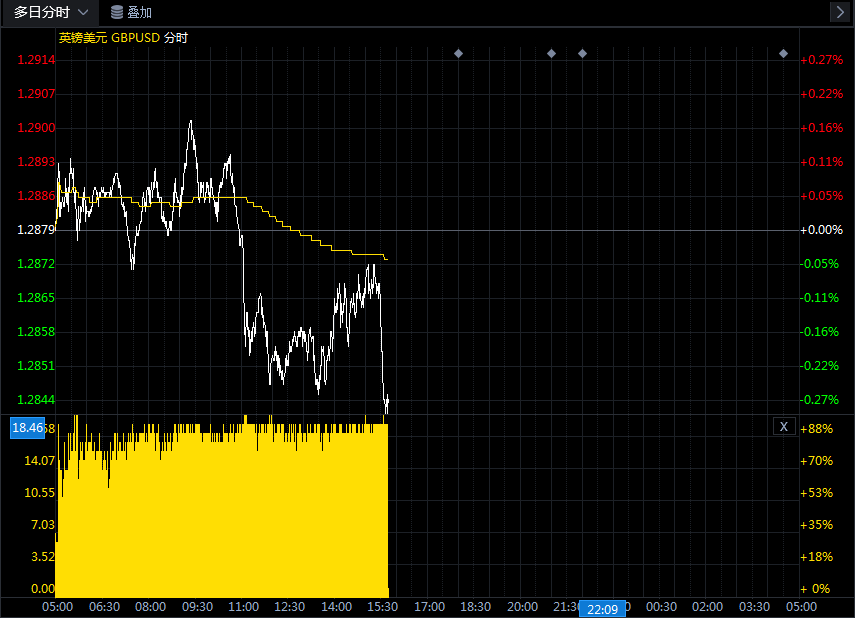Click the 17:00 label on the time axis
This screenshot has width=855, height=618.
[429, 607]
